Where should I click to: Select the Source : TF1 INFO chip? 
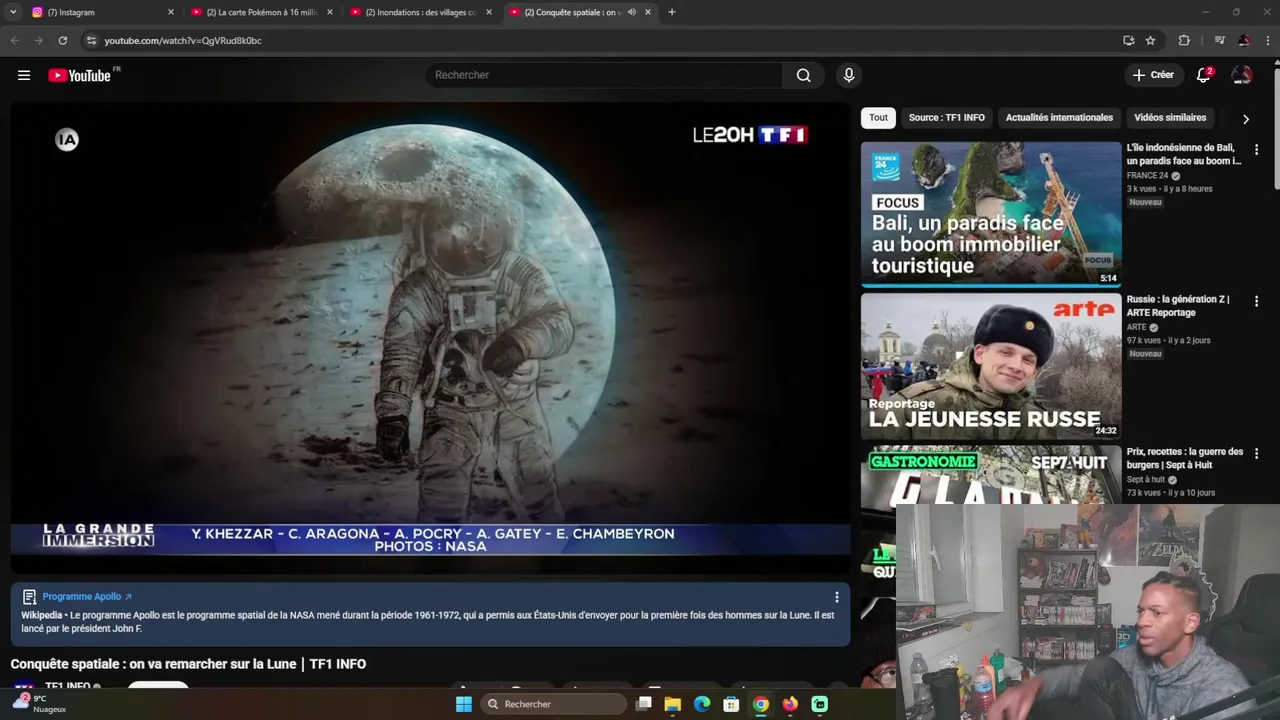click(x=946, y=118)
